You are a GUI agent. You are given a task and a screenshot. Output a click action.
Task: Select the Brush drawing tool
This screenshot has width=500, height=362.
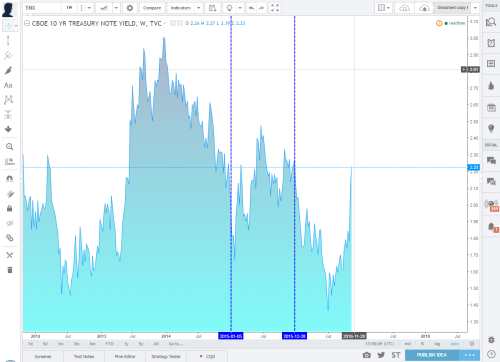pos(8,70)
